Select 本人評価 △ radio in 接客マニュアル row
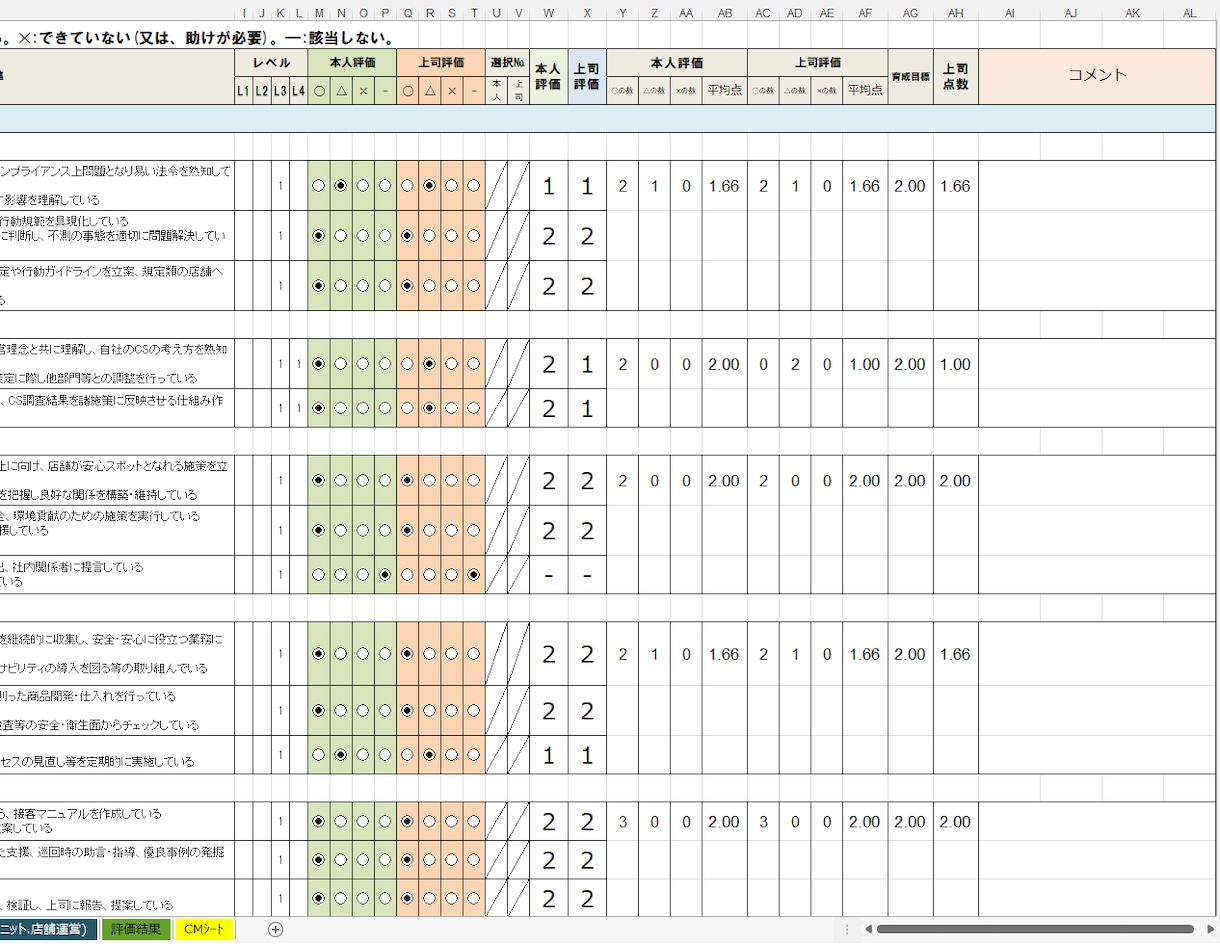 (x=341, y=822)
